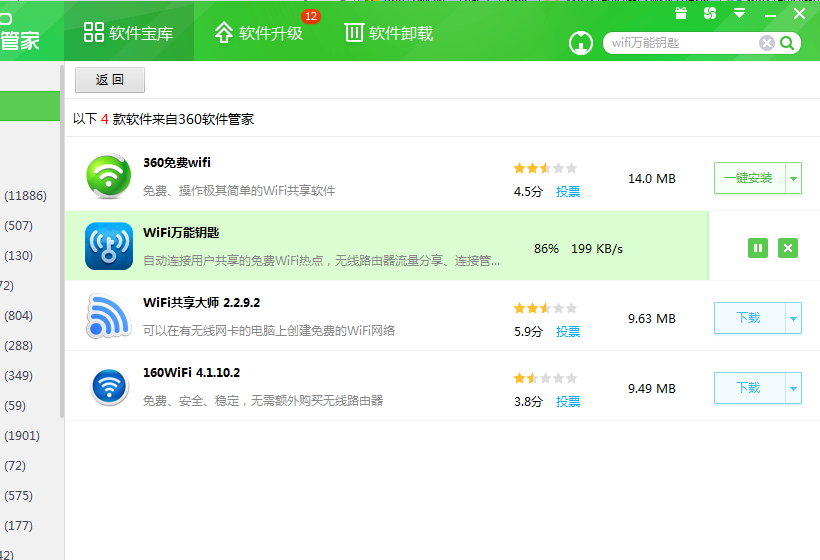Select the sidebar category with (177)
This screenshot has height=560, width=820.
19,525
